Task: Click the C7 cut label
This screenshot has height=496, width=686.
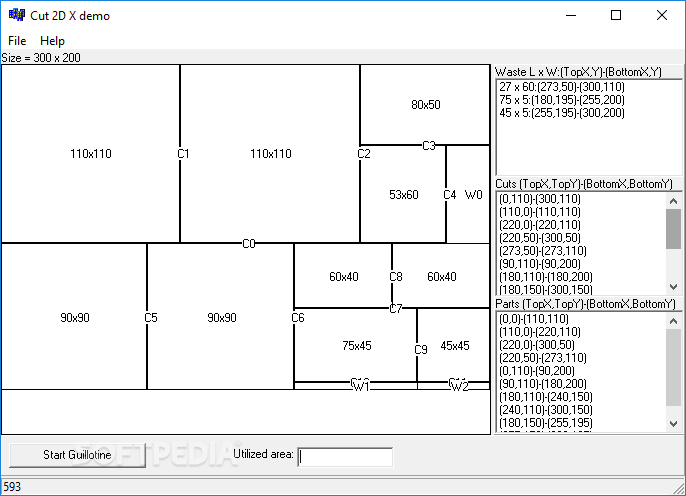Action: 396,309
